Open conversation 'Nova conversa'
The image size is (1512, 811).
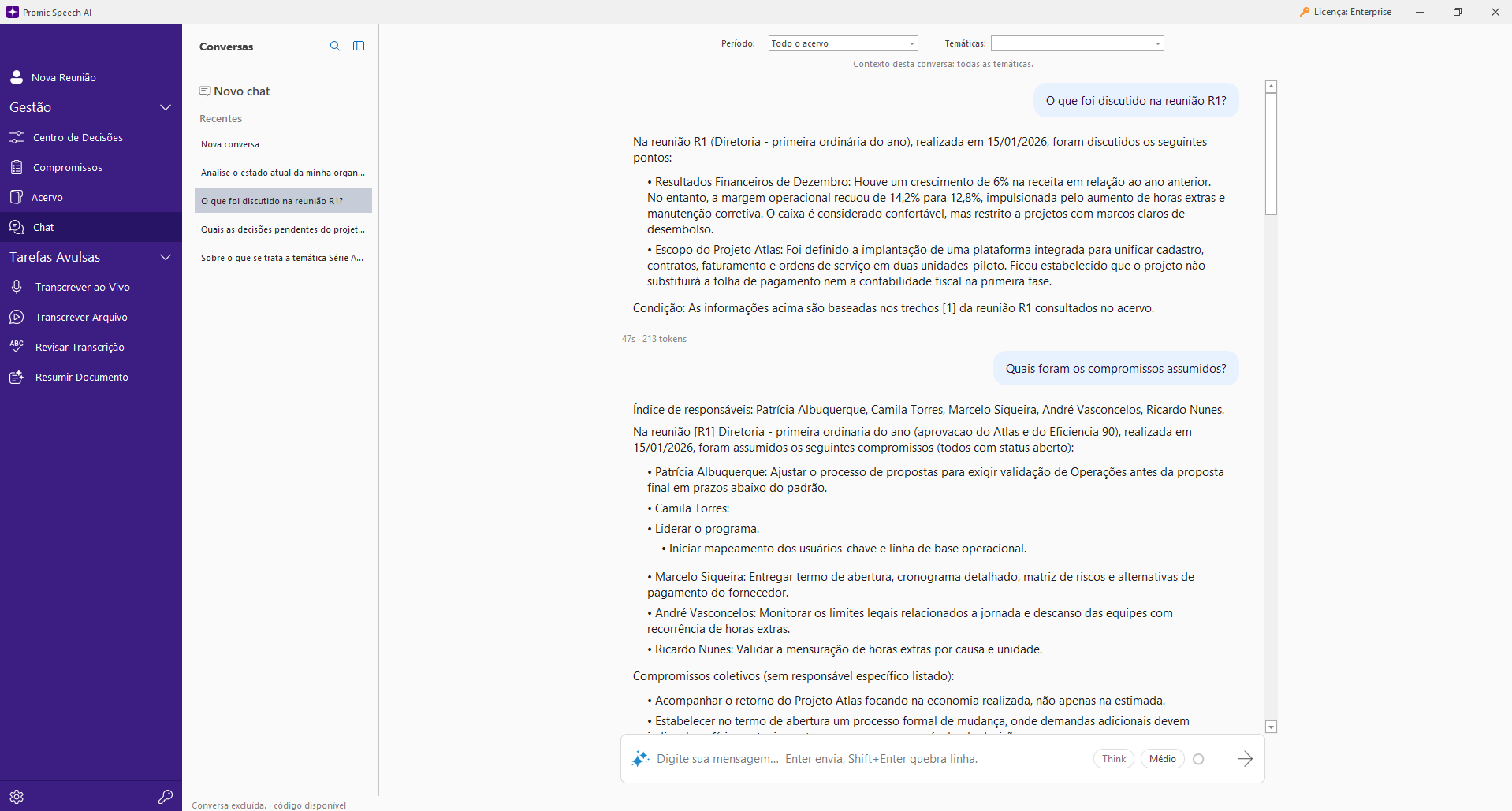[283, 144]
